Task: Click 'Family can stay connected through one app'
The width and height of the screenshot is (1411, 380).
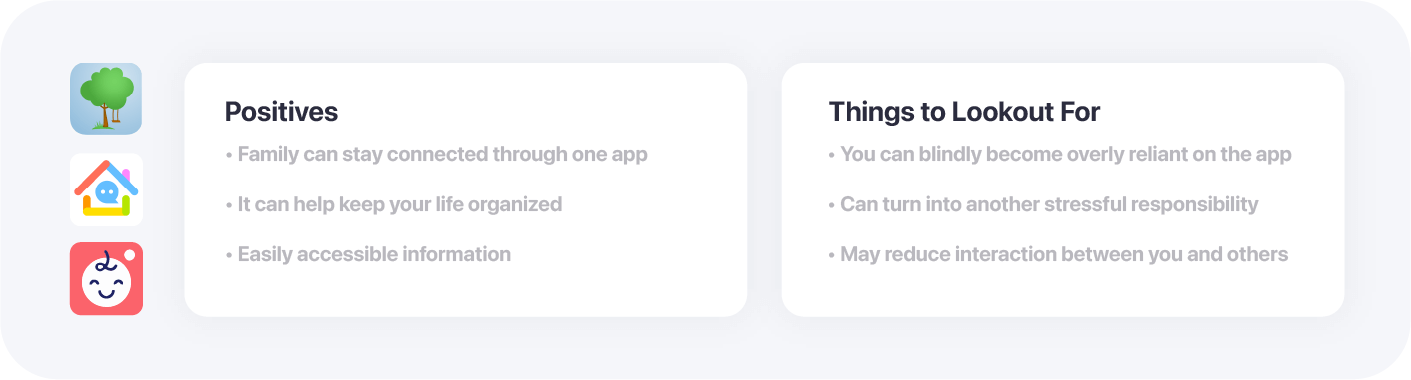Action: pyautogui.click(x=437, y=155)
